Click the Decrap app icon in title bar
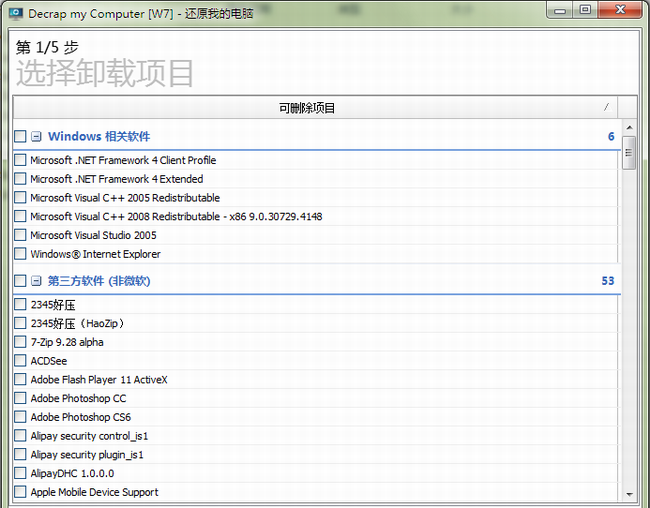Screen dimensions: 650x508 [x=14, y=10]
